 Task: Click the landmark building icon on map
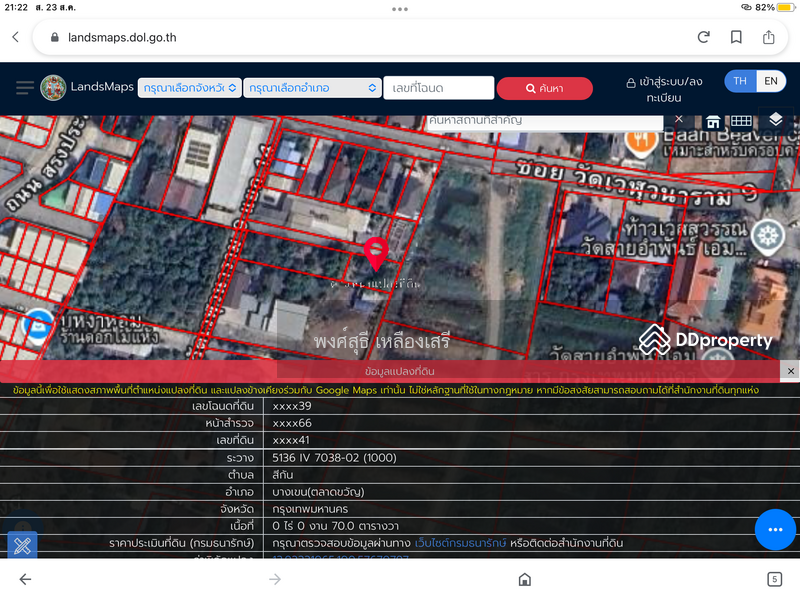tap(713, 122)
